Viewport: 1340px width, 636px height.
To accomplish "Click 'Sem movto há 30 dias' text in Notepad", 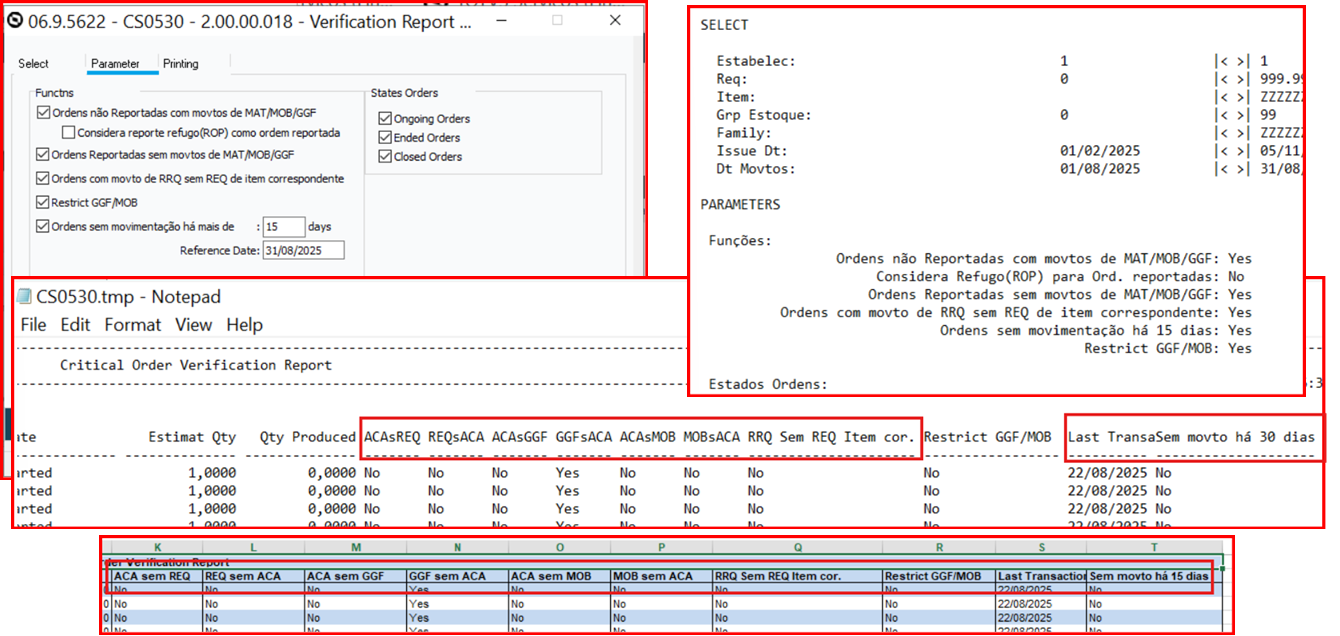I will pyautogui.click(x=1235, y=437).
